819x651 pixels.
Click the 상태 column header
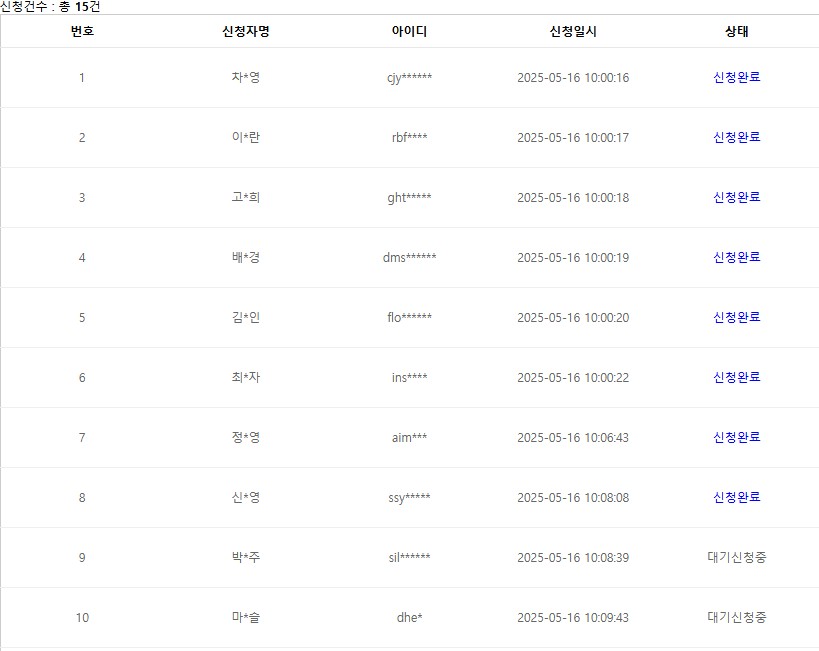736,31
